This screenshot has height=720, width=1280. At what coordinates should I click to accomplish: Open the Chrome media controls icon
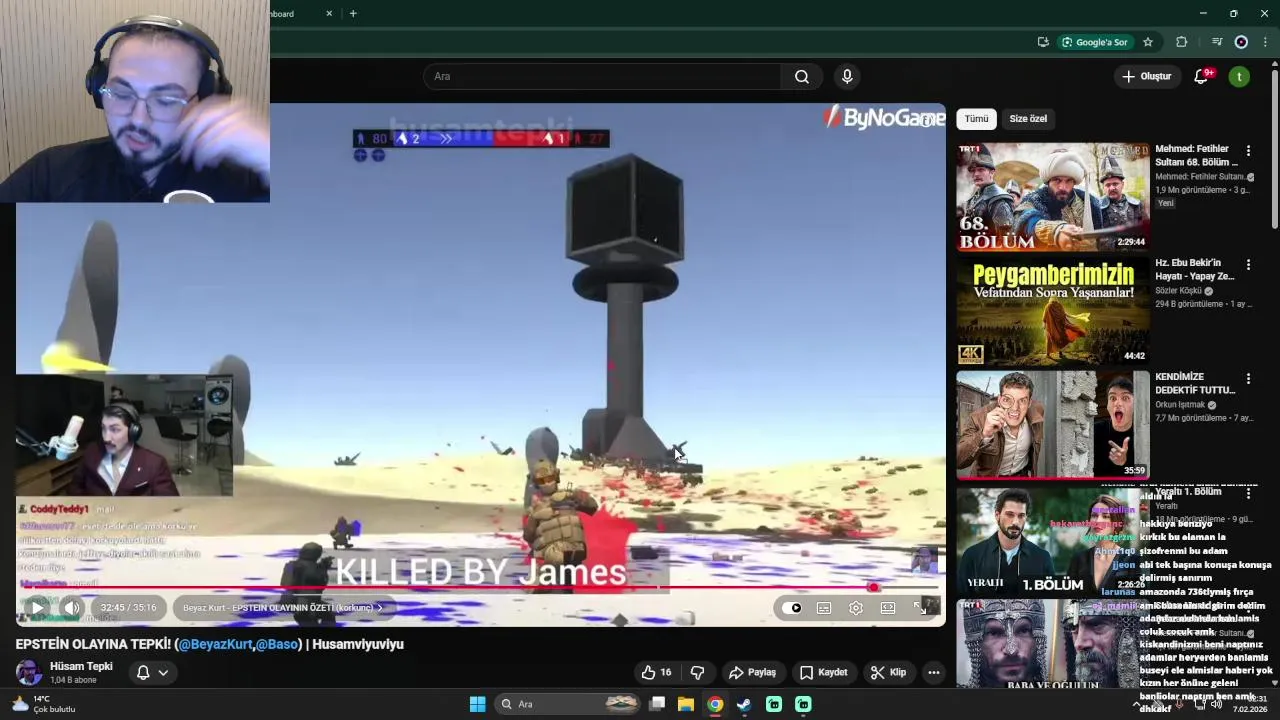[1217, 42]
